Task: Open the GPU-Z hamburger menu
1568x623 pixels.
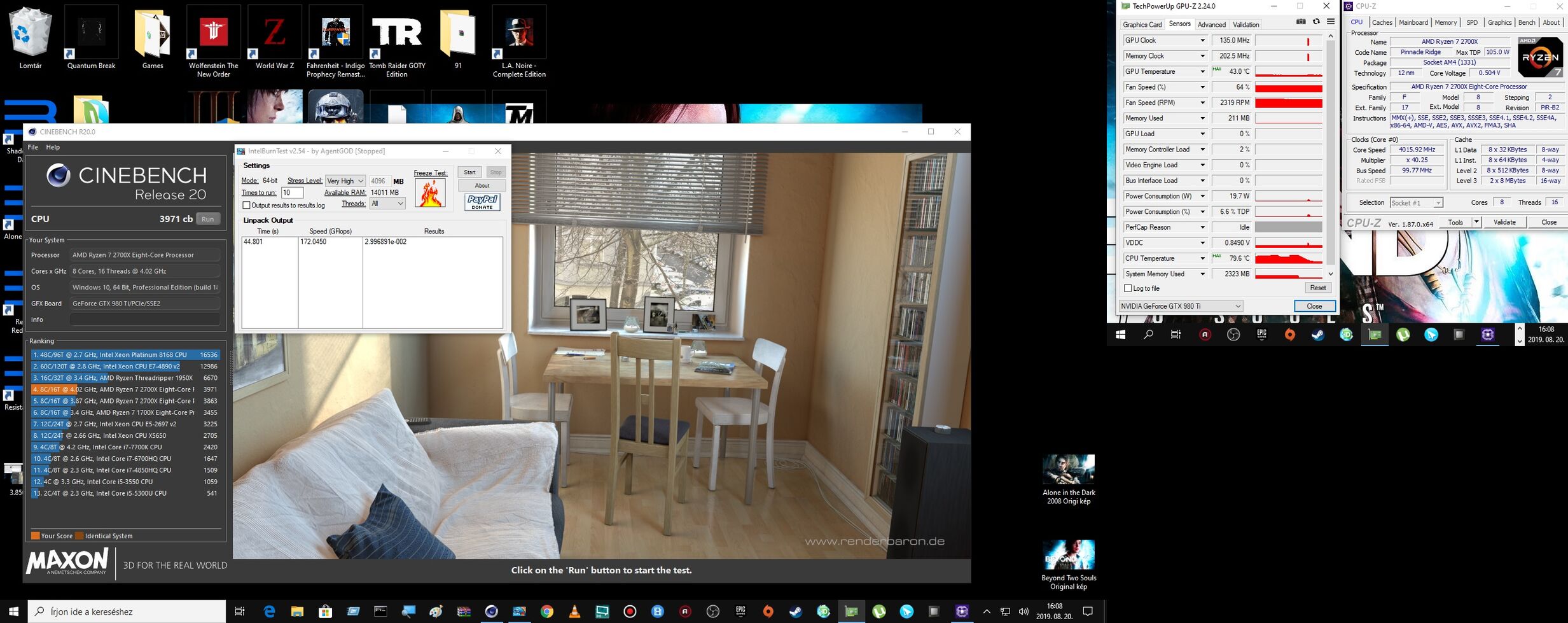Action: (1330, 22)
